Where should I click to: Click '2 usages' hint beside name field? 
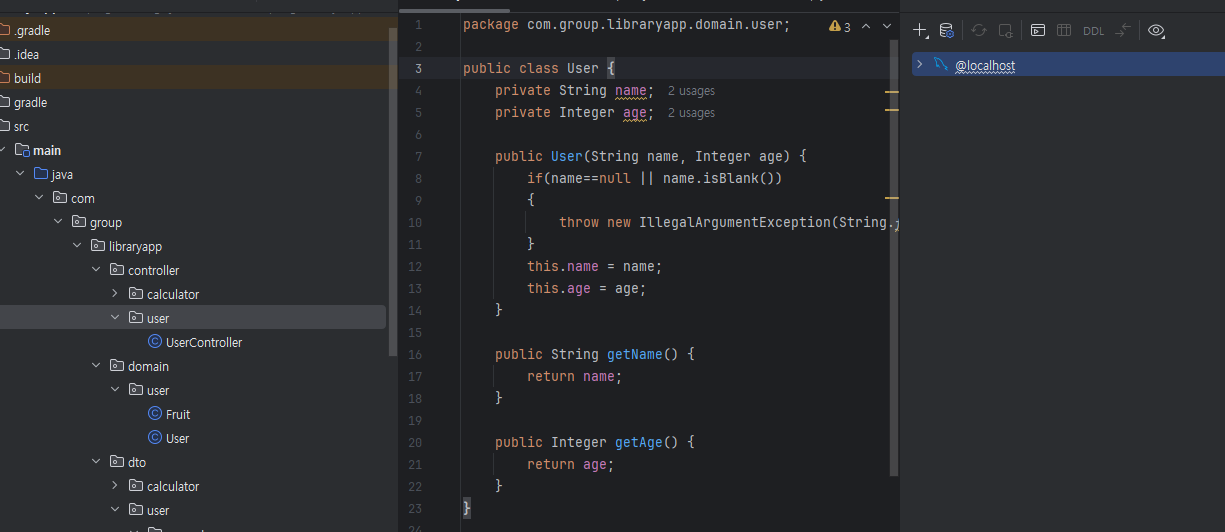tap(691, 91)
